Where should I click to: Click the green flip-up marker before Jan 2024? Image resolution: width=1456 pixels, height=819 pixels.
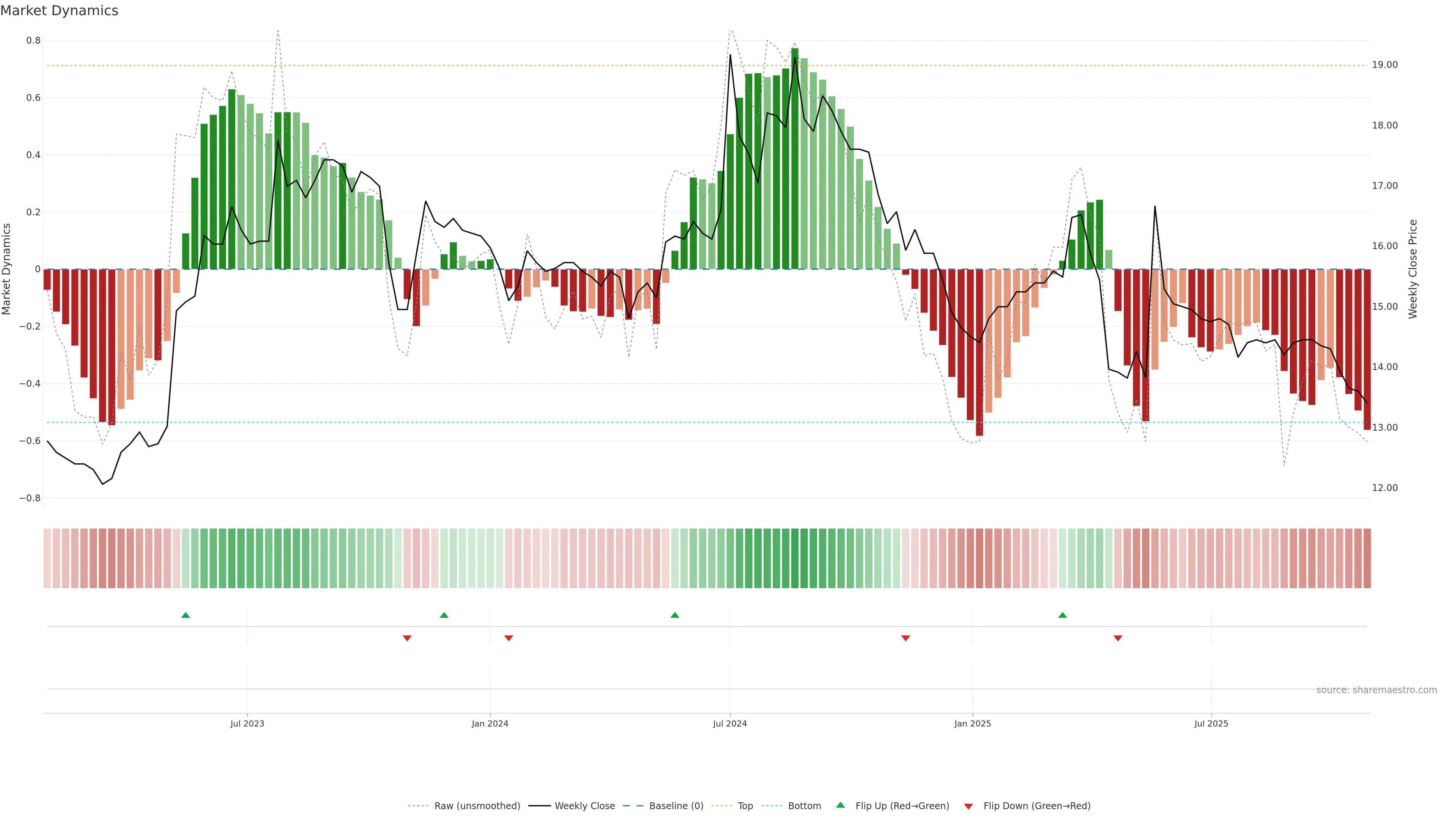(x=444, y=615)
